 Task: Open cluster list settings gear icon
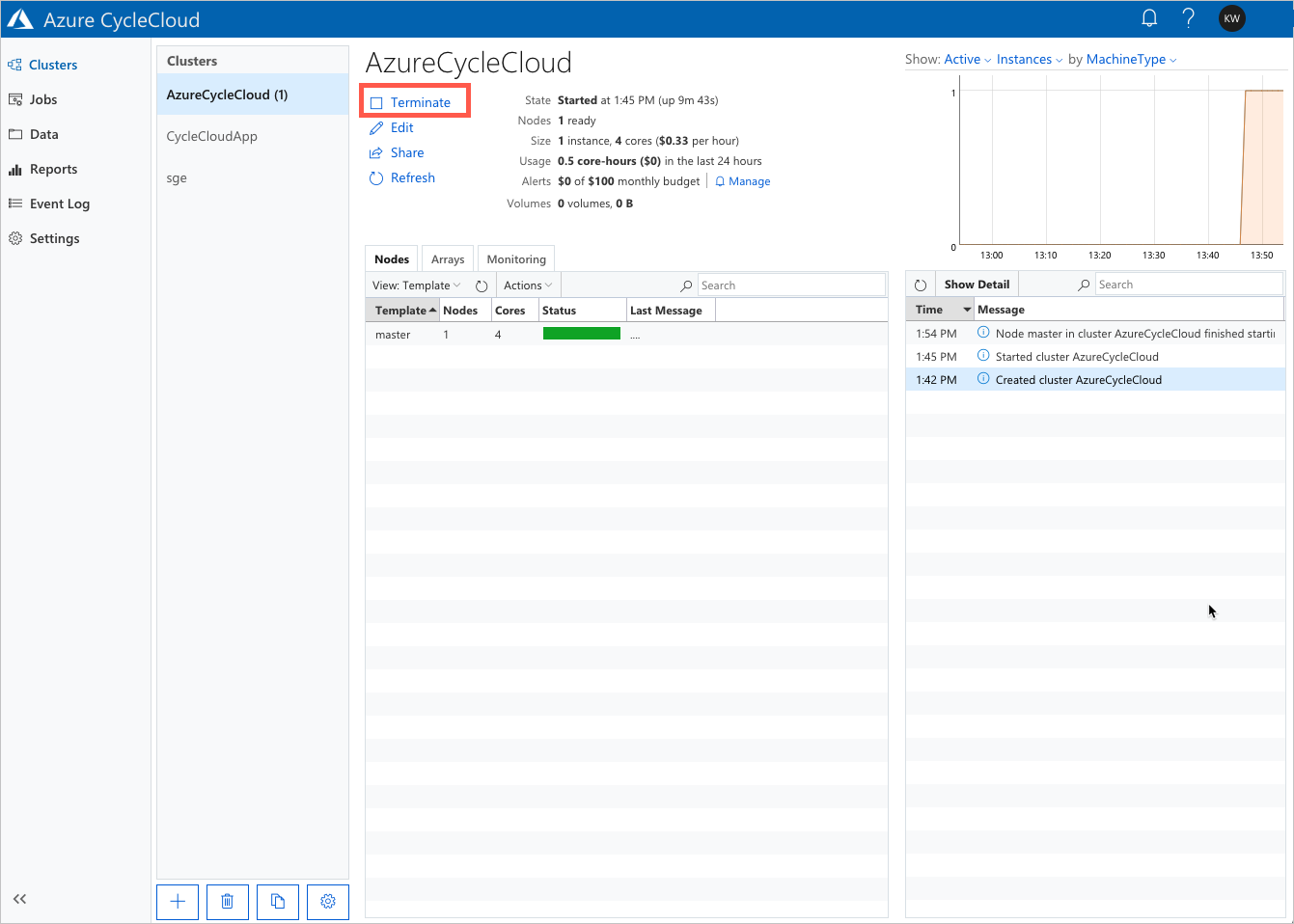(x=328, y=902)
